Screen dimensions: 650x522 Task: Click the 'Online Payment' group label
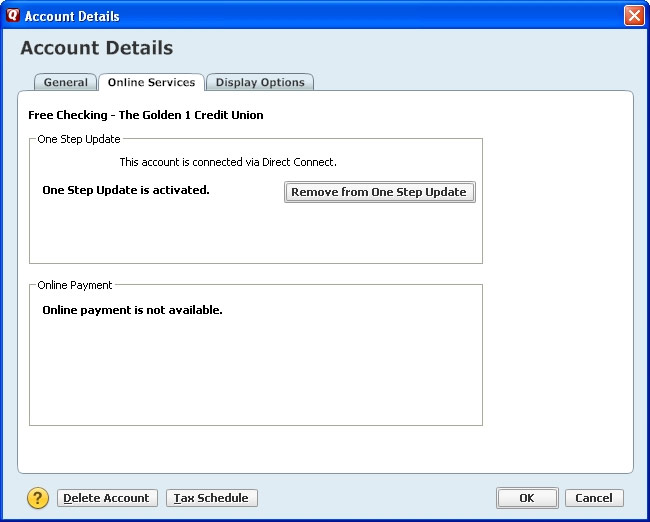pyautogui.click(x=75, y=285)
